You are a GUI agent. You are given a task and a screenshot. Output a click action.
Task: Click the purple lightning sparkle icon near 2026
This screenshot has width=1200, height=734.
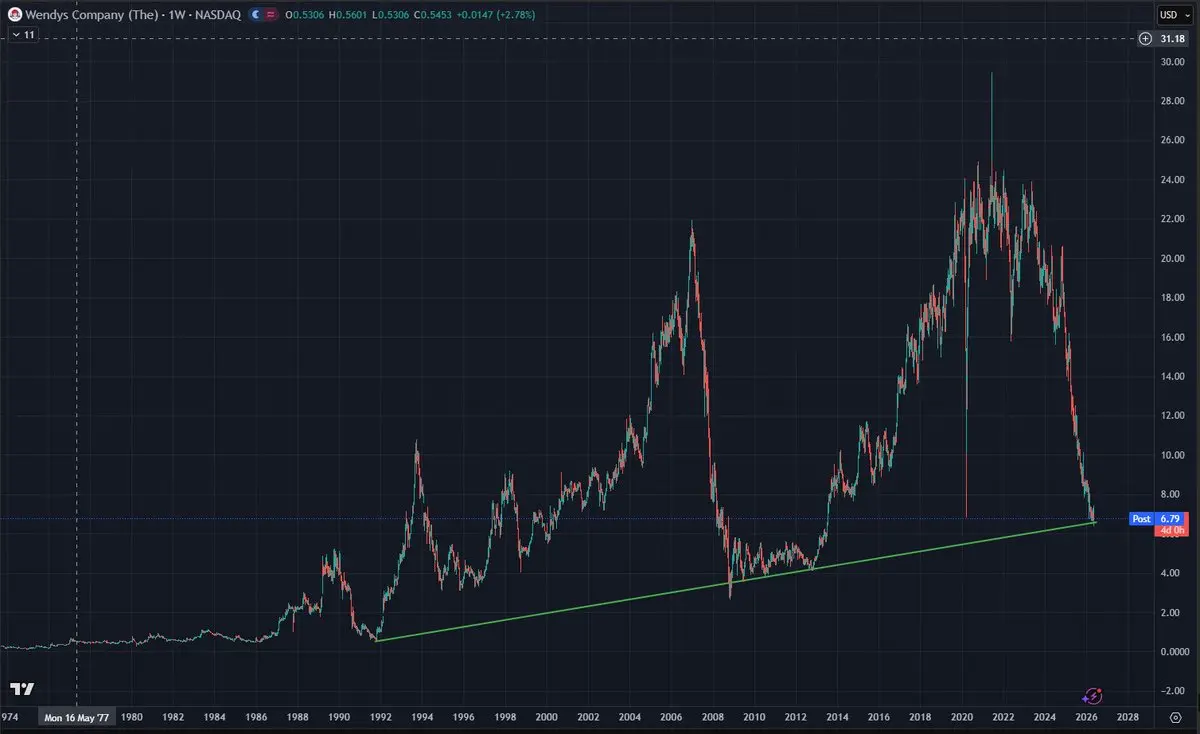(1092, 695)
